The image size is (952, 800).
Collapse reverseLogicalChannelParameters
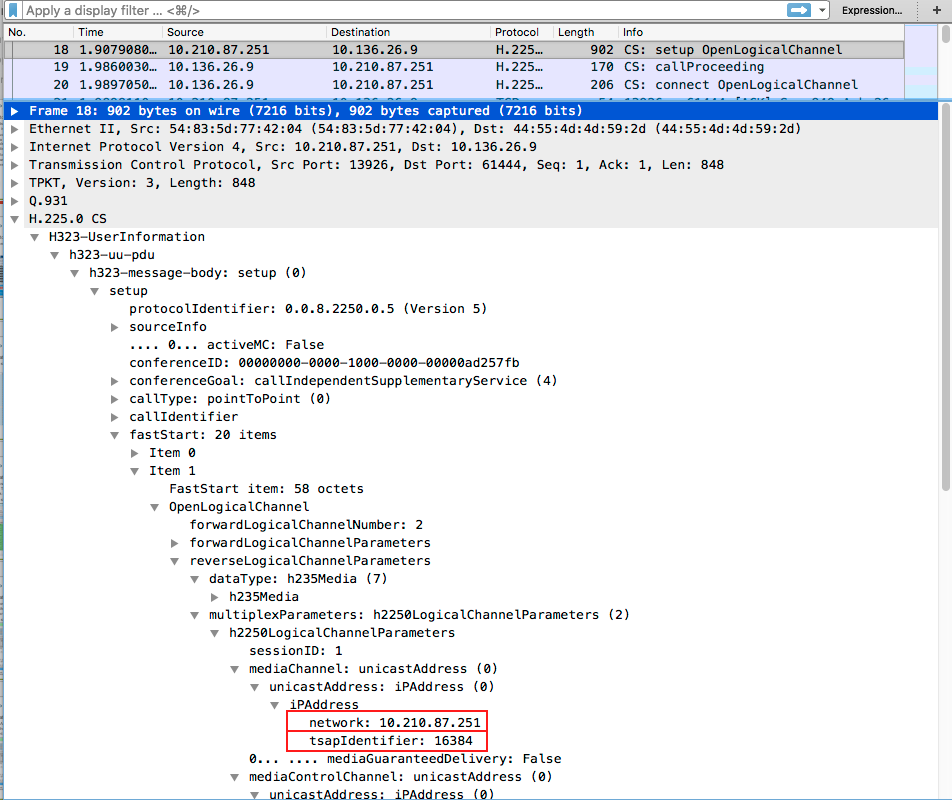pos(175,561)
